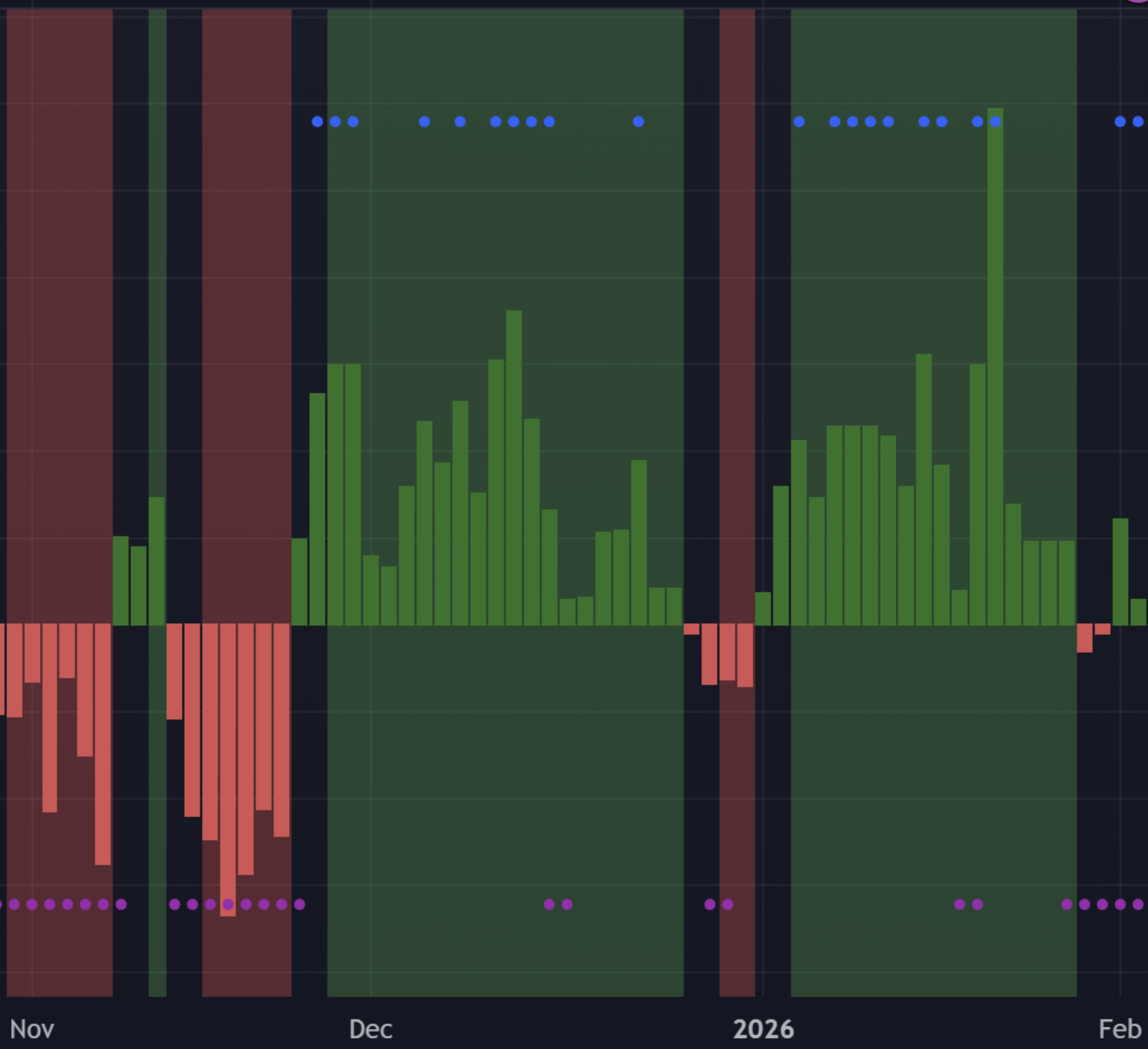This screenshot has width=1148, height=1049.
Task: Select the left purple dot of December's pair
Action: pos(549,904)
